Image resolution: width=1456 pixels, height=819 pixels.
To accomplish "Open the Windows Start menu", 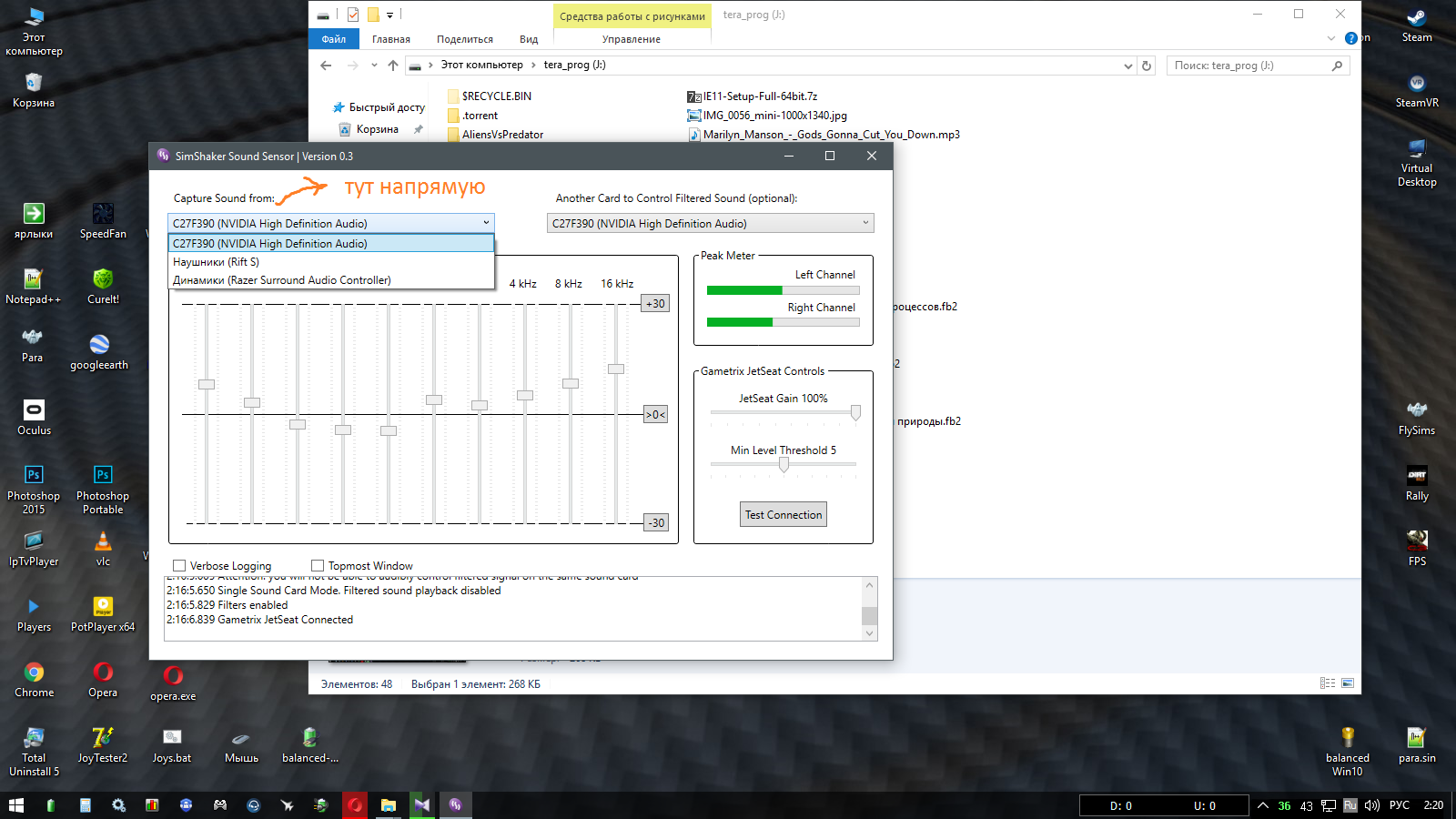I will pos(16,804).
